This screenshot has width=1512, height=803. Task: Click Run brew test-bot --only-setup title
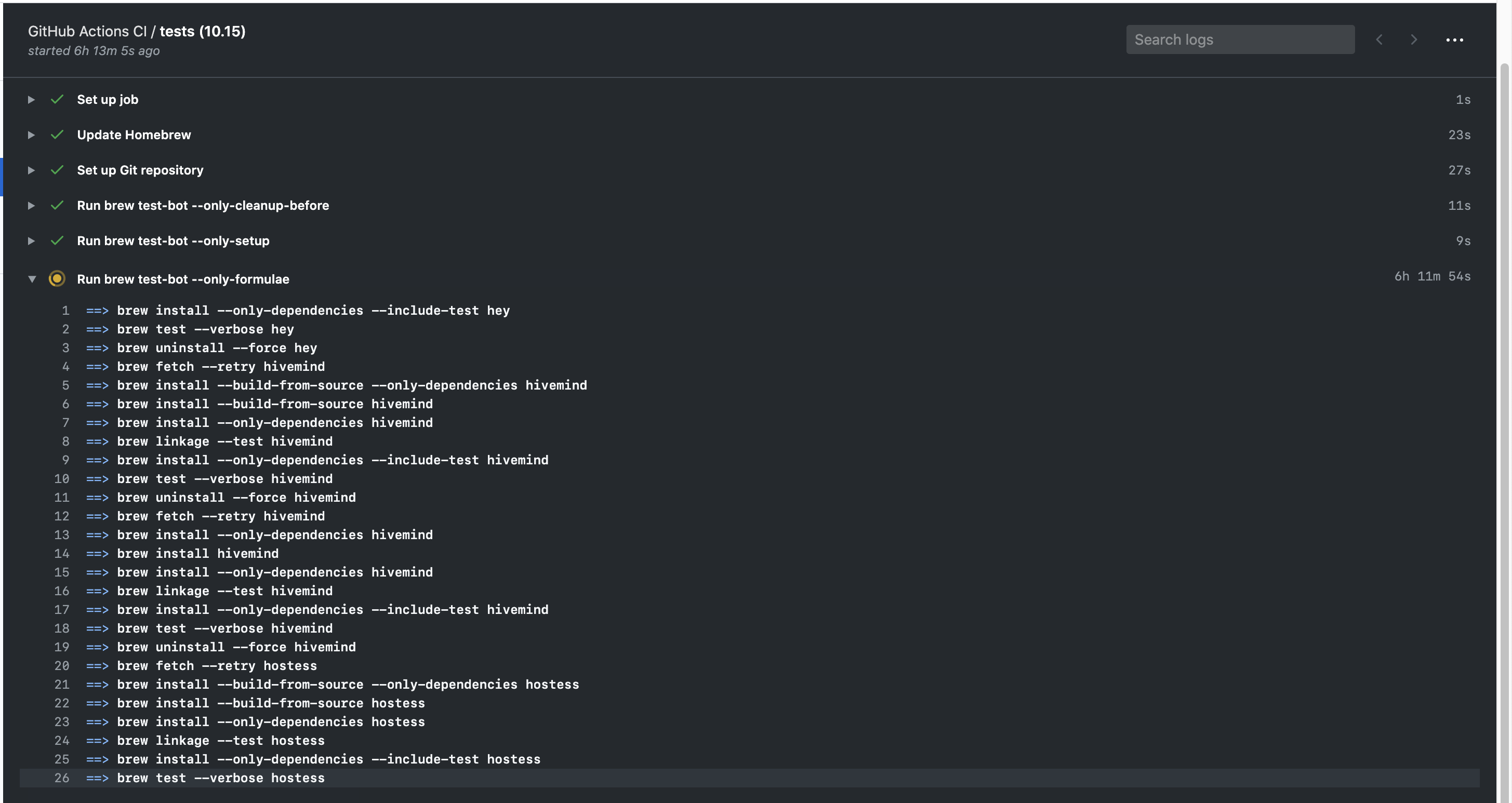(x=173, y=240)
